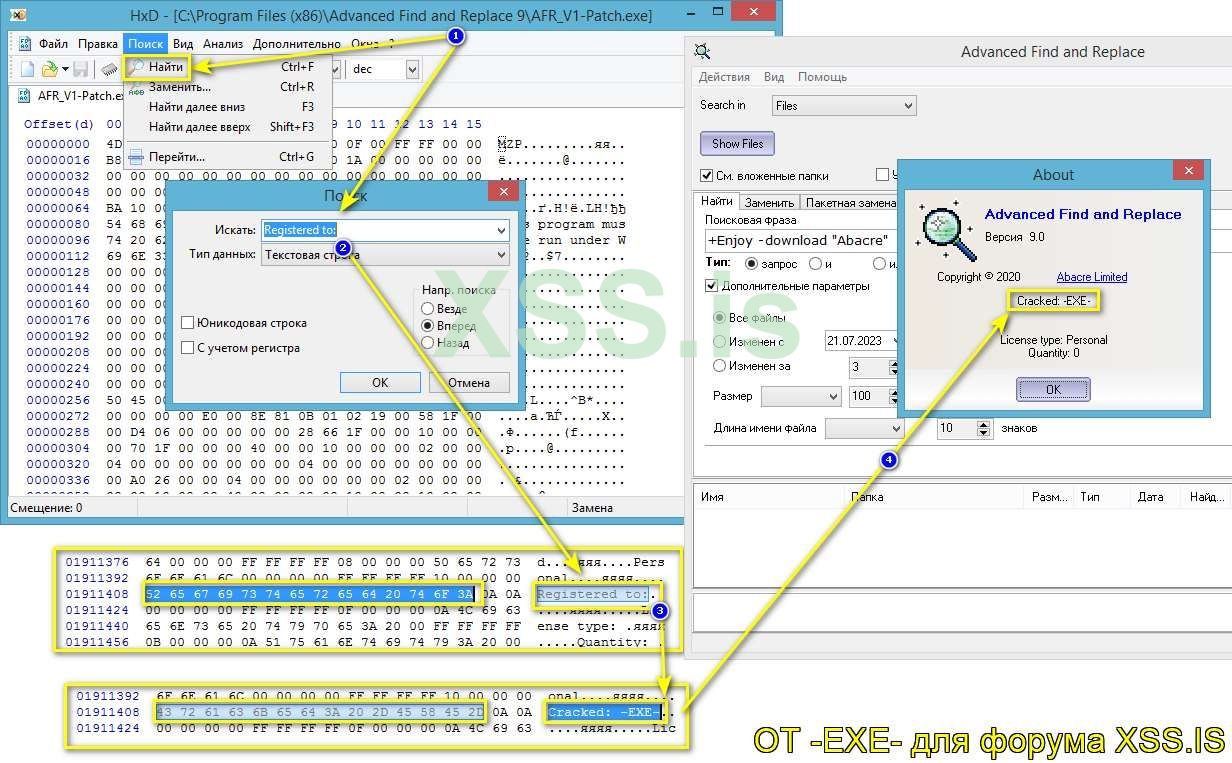Click Отмена in the Поиск dialog
1232x763 pixels.
tap(469, 382)
